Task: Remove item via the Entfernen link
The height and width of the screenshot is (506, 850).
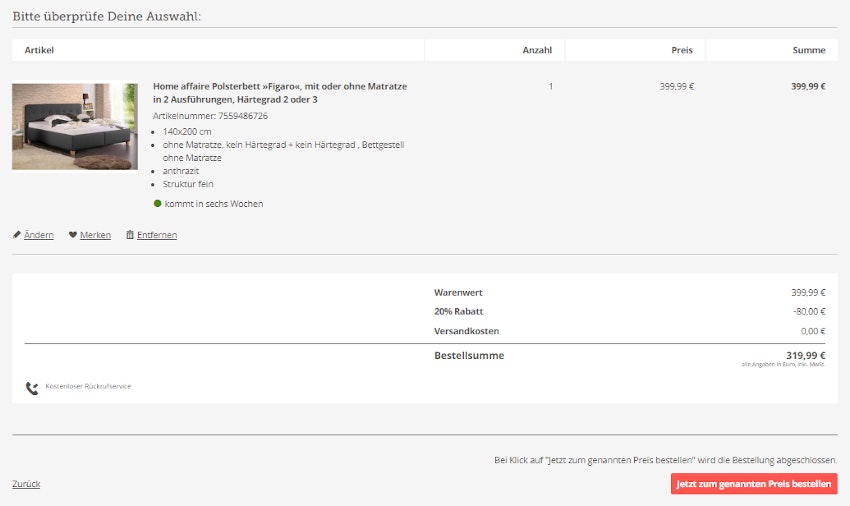Action: coord(157,235)
